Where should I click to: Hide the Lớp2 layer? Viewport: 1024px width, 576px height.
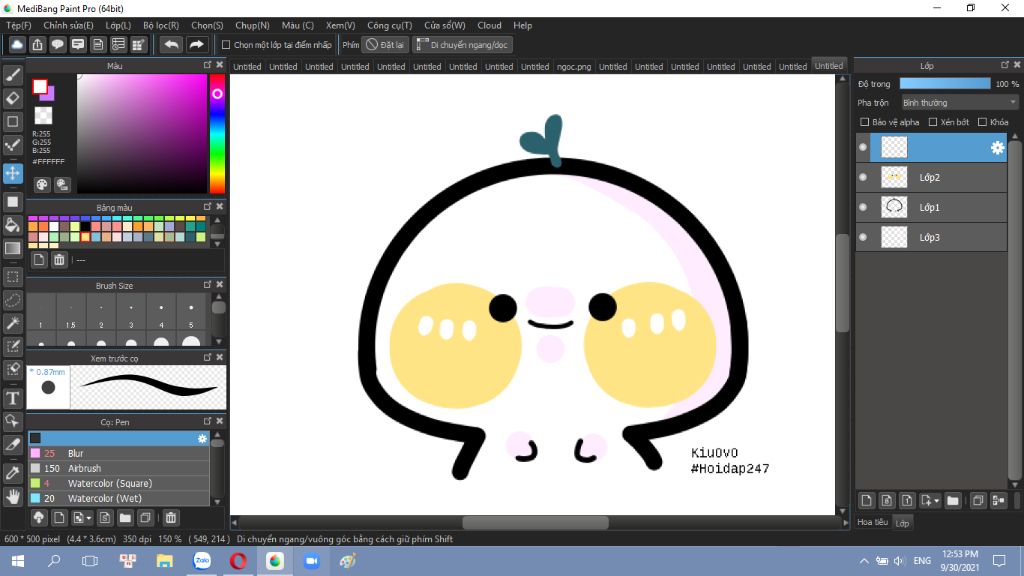click(863, 178)
